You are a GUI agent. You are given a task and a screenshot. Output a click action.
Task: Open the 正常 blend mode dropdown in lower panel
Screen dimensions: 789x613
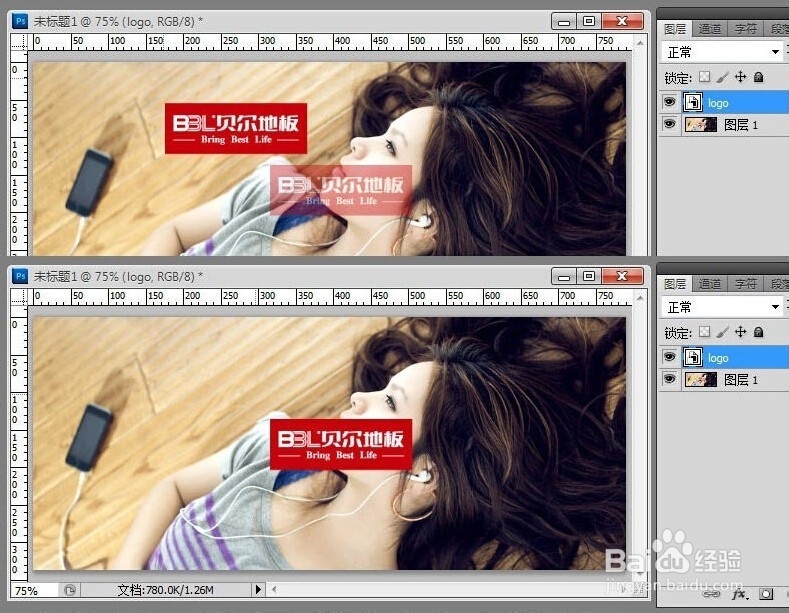tap(722, 306)
